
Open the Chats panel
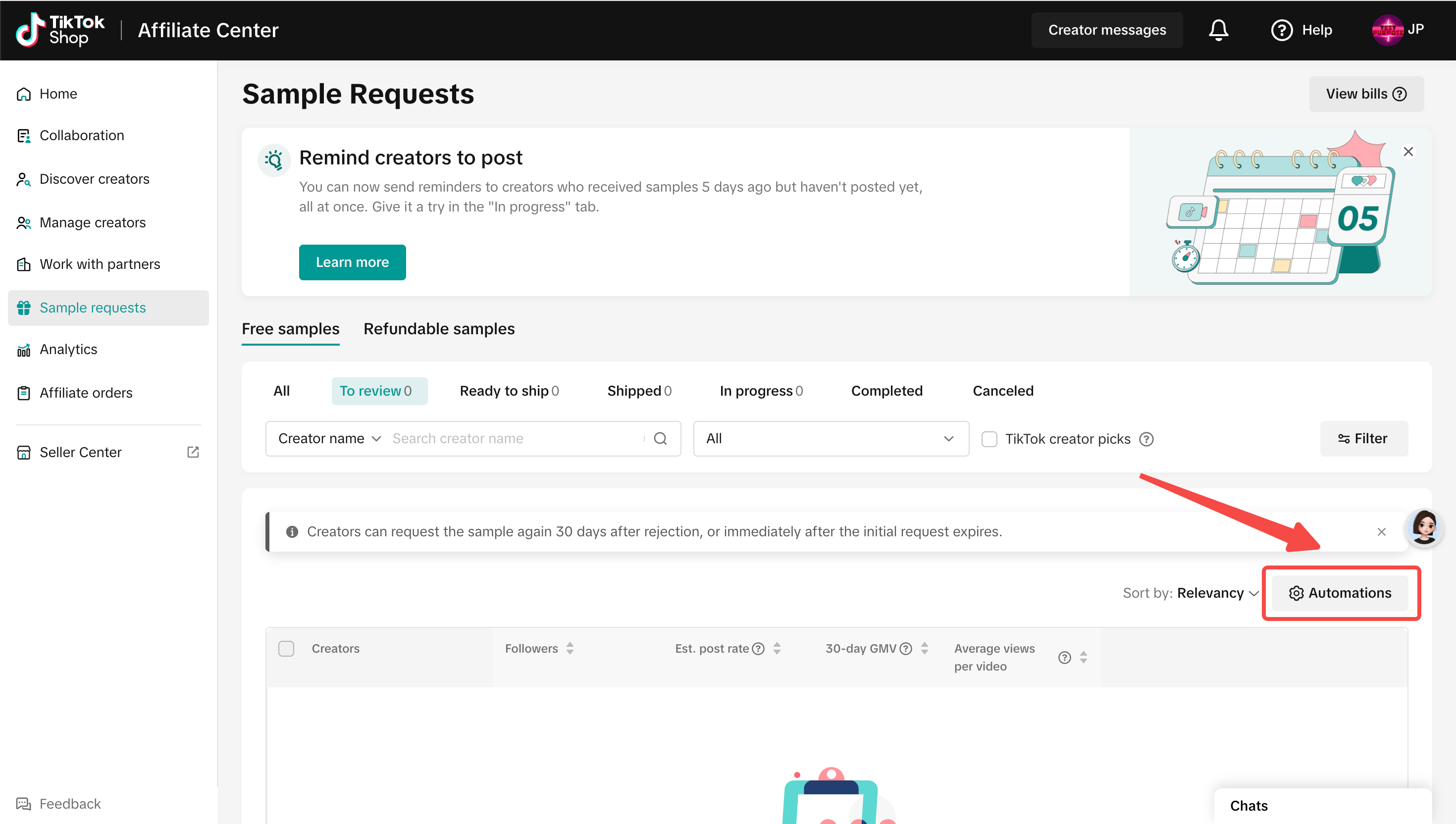click(x=1323, y=806)
